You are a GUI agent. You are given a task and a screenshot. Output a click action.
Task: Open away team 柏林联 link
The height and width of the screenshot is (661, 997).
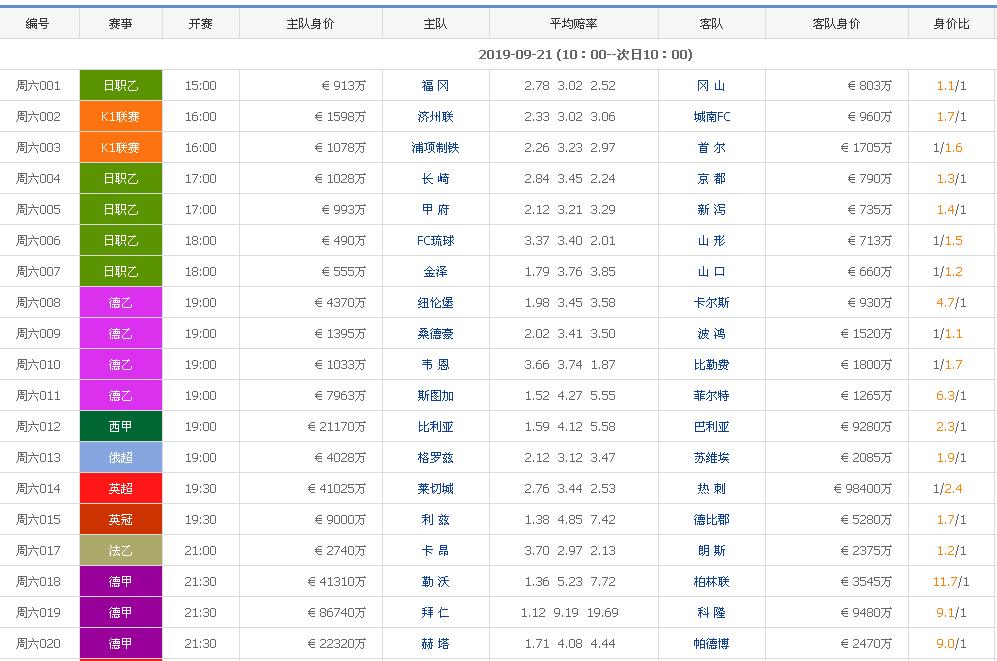(711, 582)
